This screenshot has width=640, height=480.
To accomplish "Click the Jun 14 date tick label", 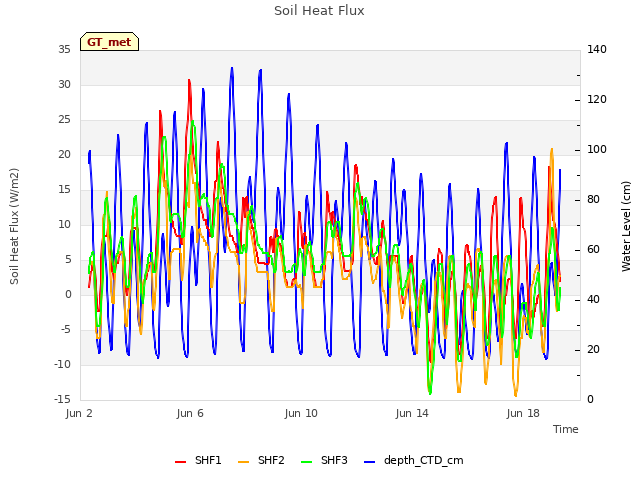I will click(x=412, y=413).
